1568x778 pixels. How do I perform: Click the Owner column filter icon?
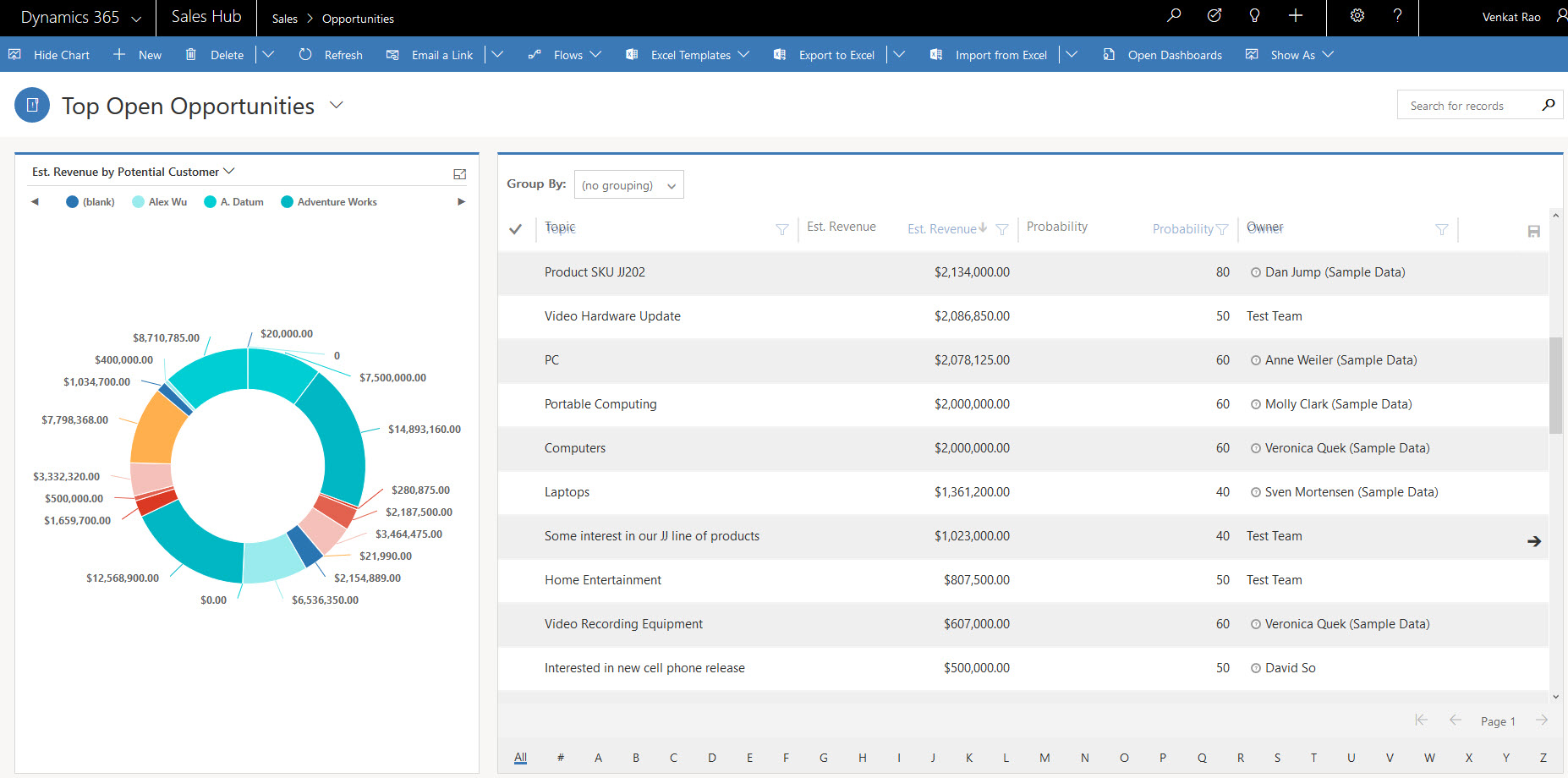click(1441, 229)
